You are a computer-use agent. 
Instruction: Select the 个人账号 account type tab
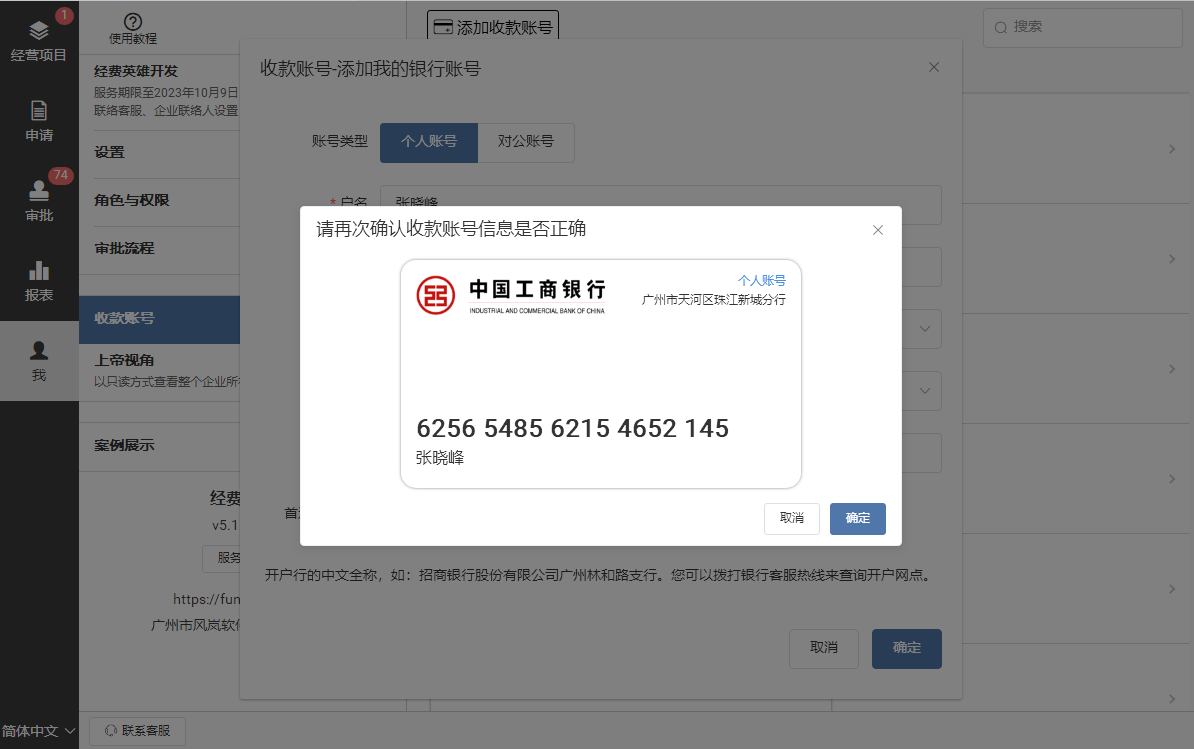pos(429,142)
